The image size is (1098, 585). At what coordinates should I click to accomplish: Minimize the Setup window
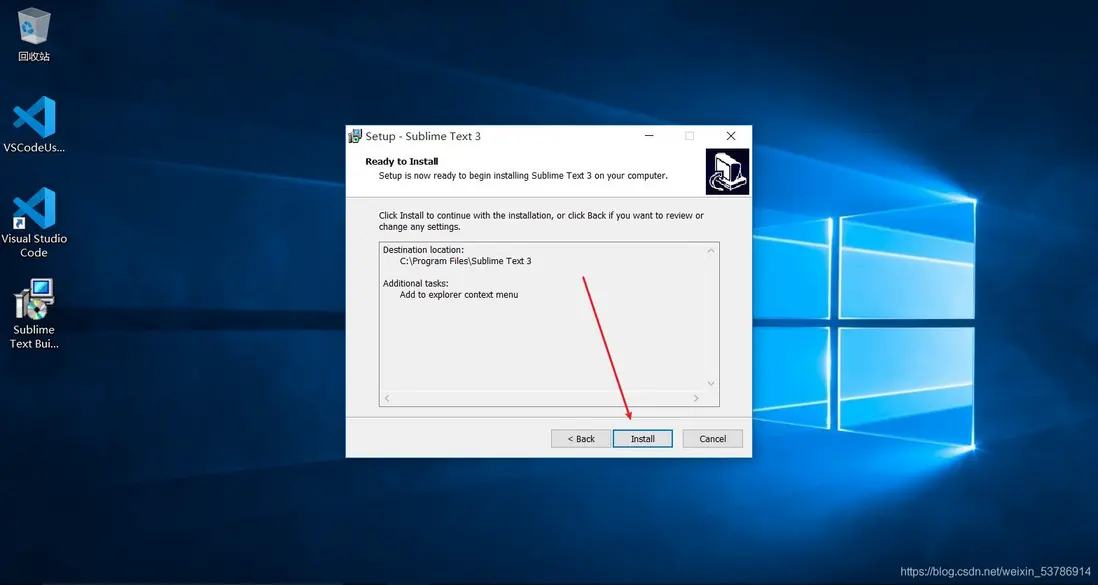coord(649,136)
